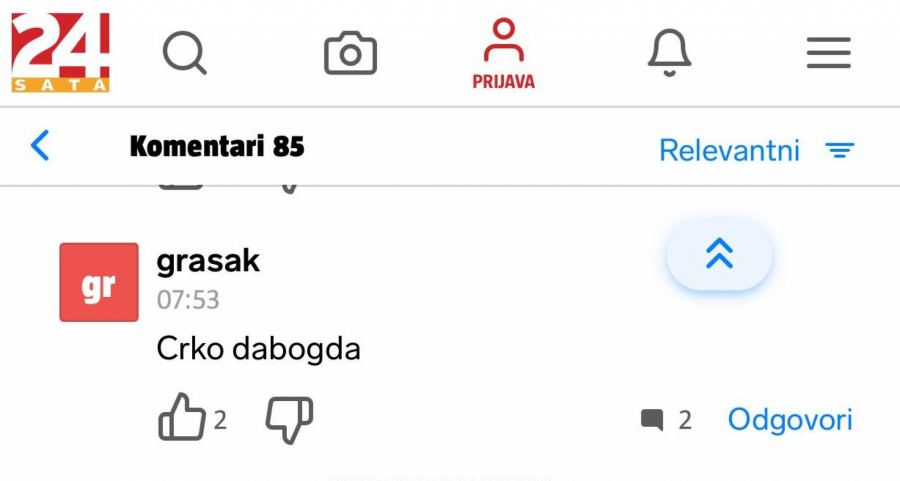Open the grasak user profile name

(208, 261)
